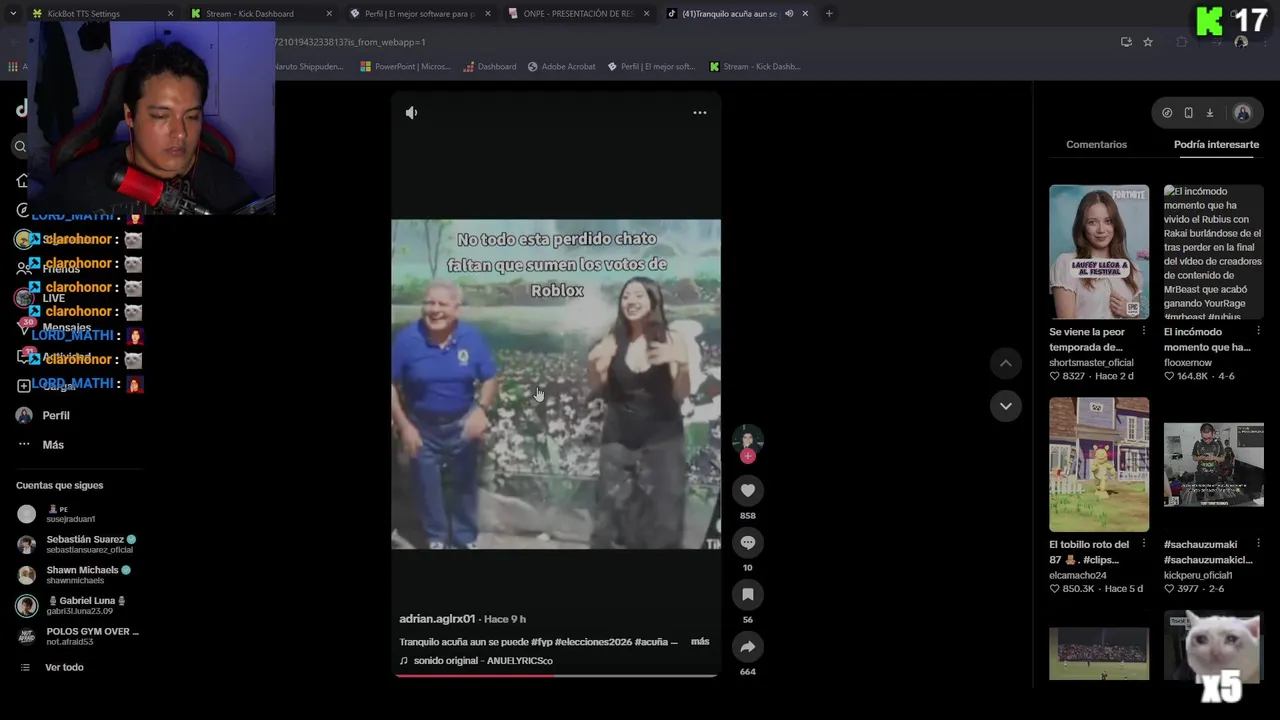
Task: Go to the next video with down chevron
Action: coord(1006,406)
